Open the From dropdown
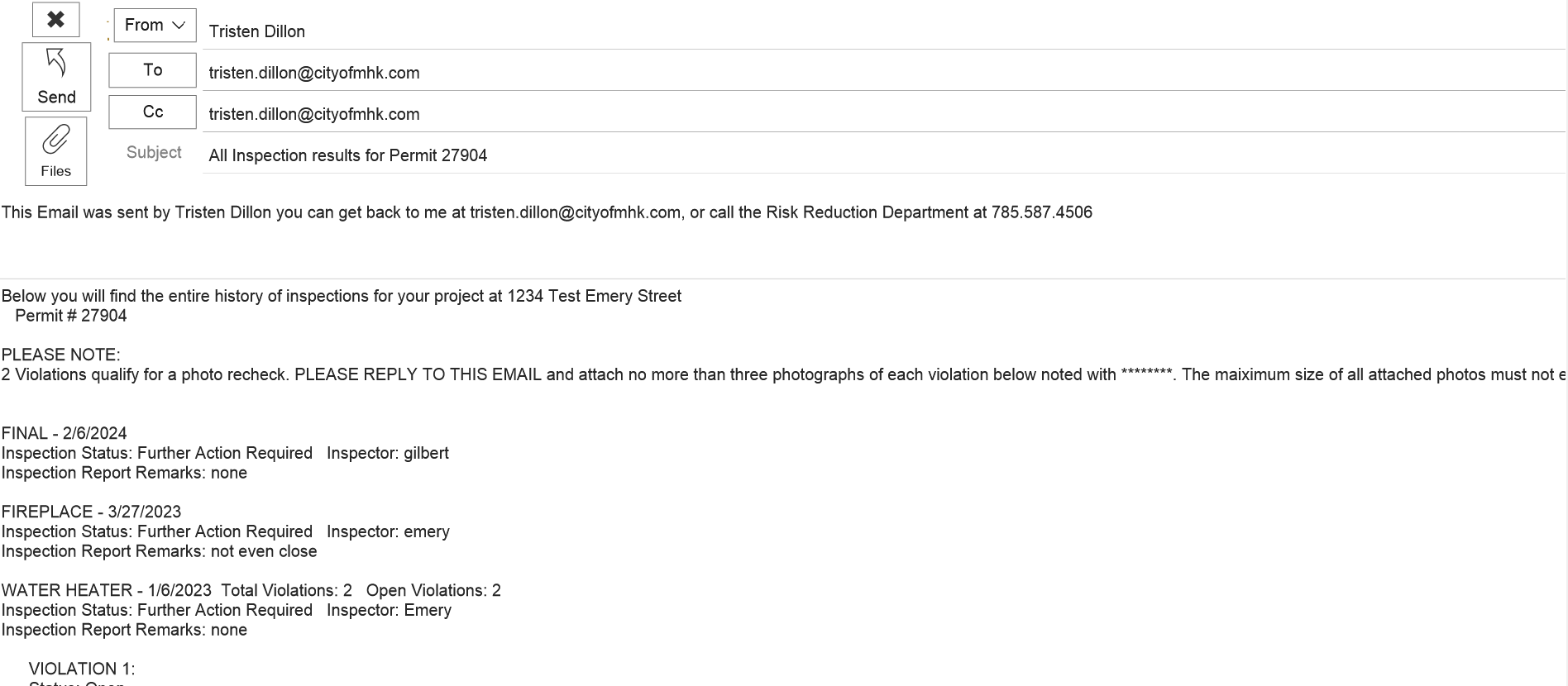1568x686 pixels. 155,26
